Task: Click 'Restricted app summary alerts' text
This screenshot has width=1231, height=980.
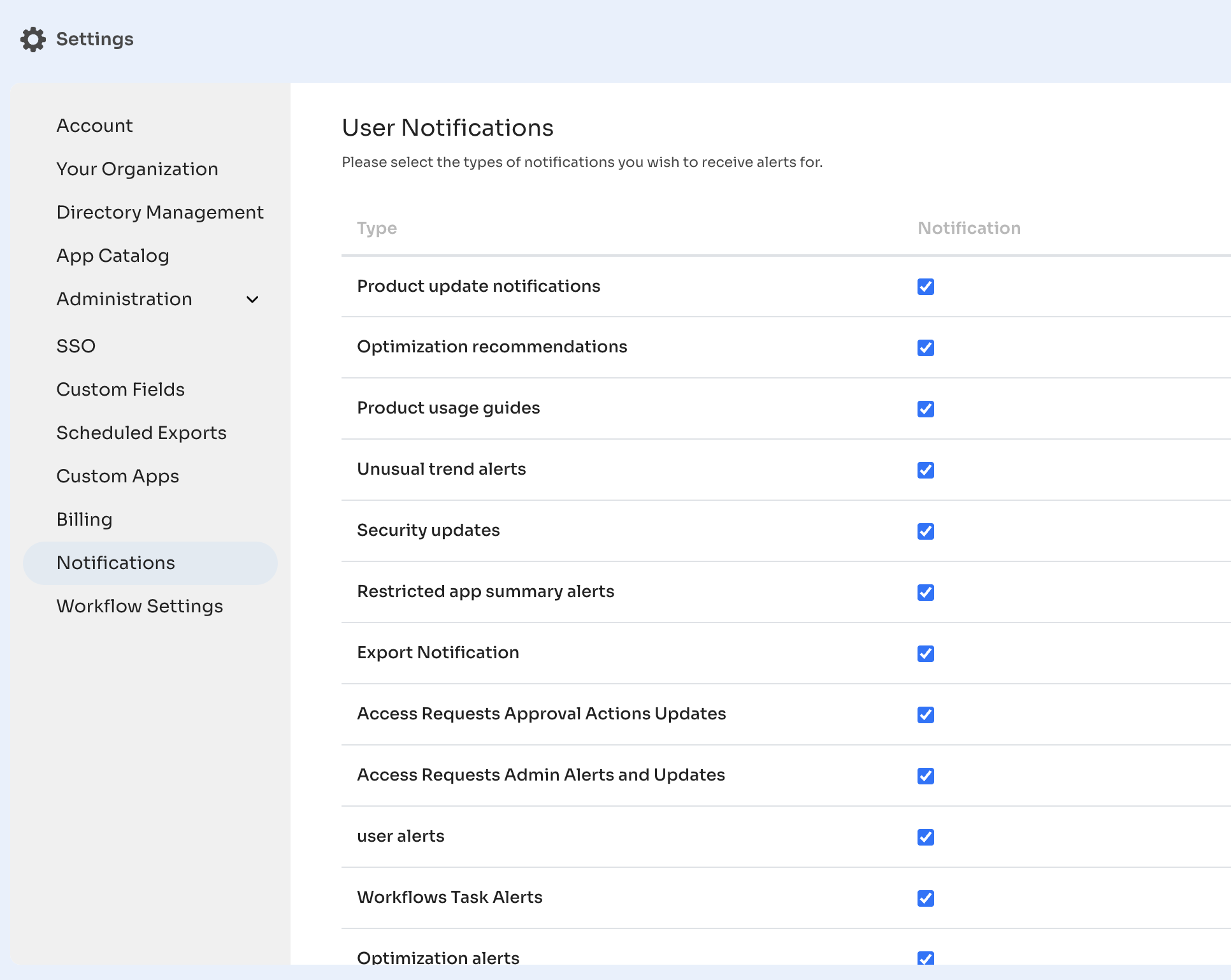Action: [x=486, y=592]
